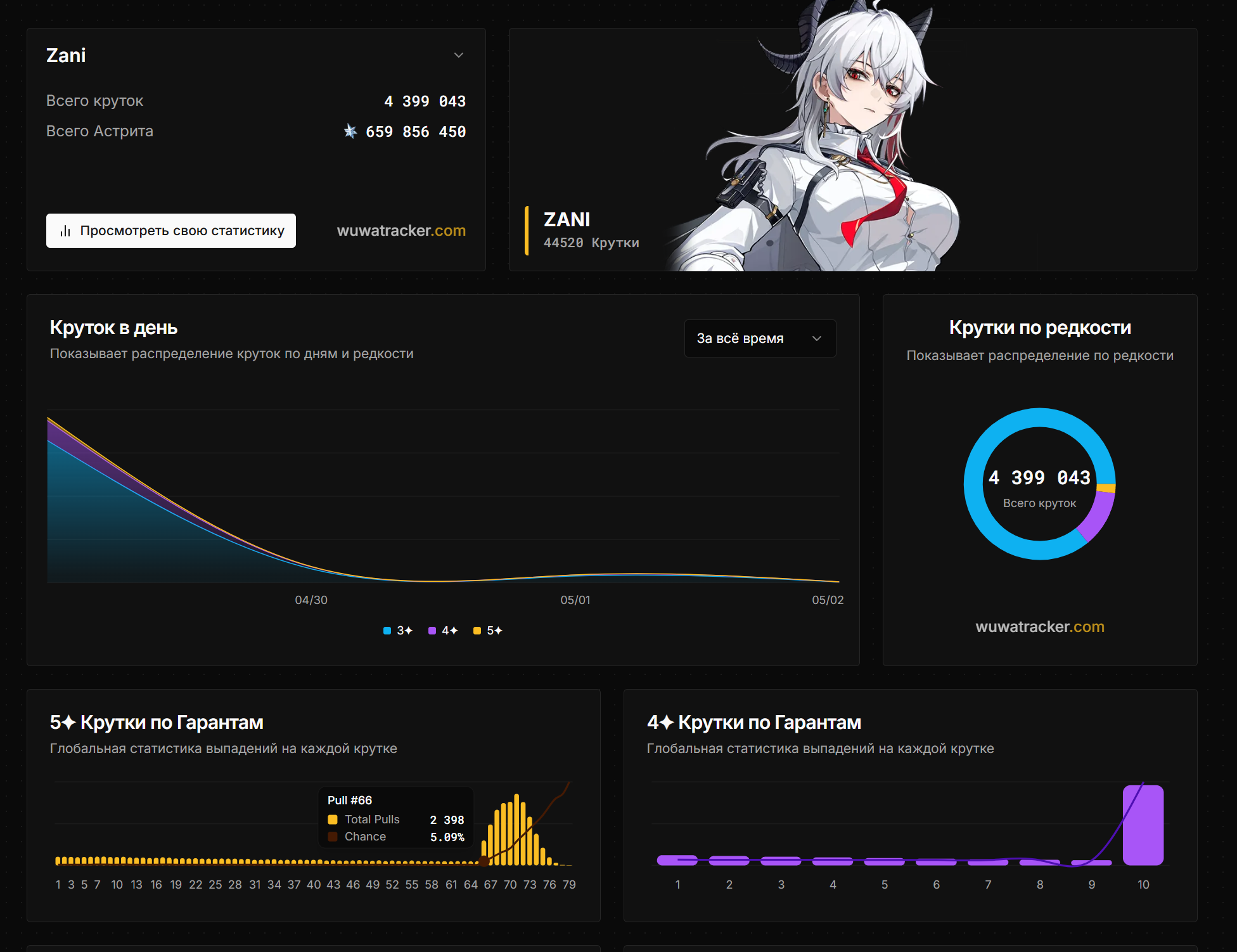Click Просмотреть свою статистику button

click(x=171, y=231)
